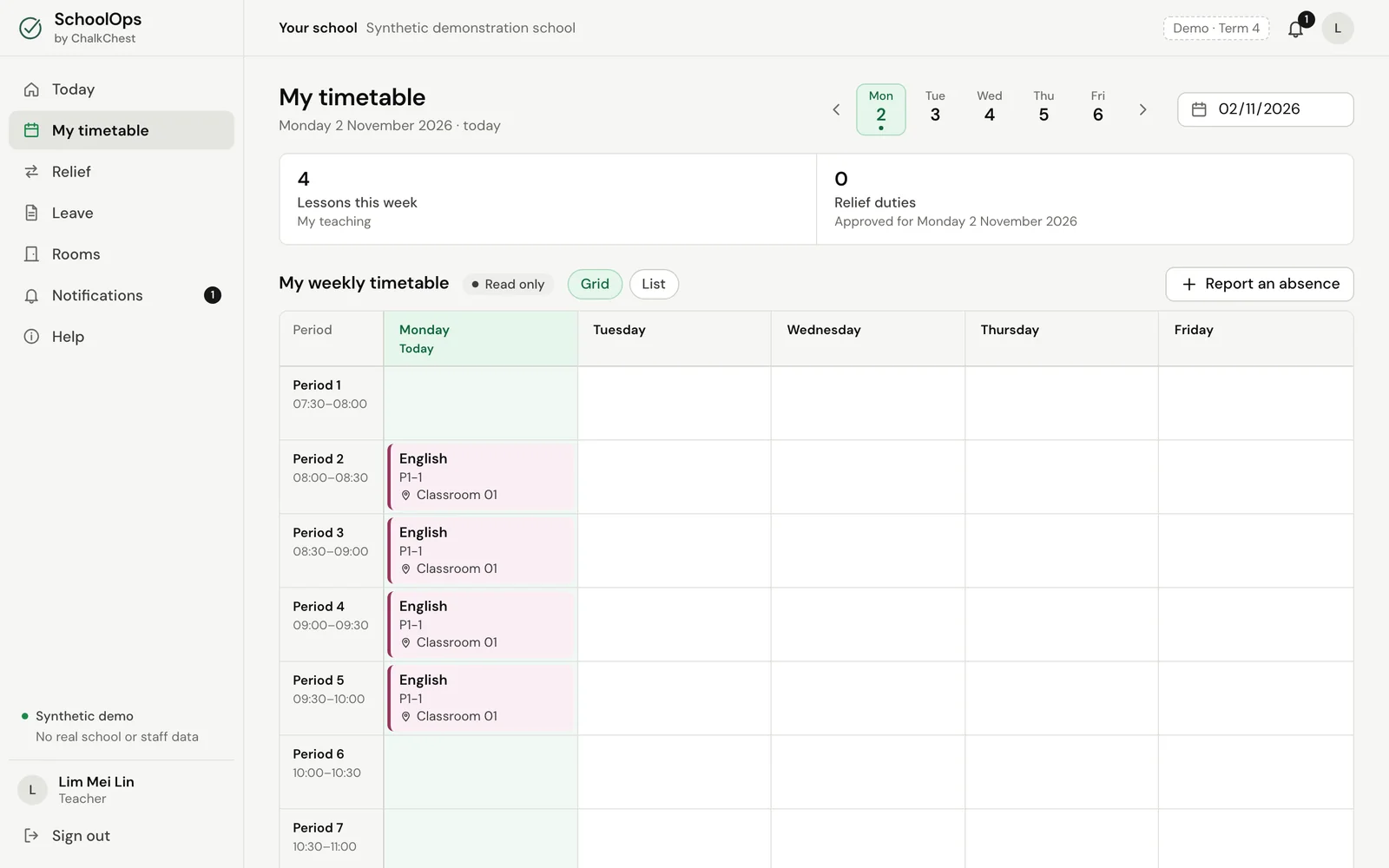Go to previous week with left chevron
The image size is (1389, 868).
(836, 109)
